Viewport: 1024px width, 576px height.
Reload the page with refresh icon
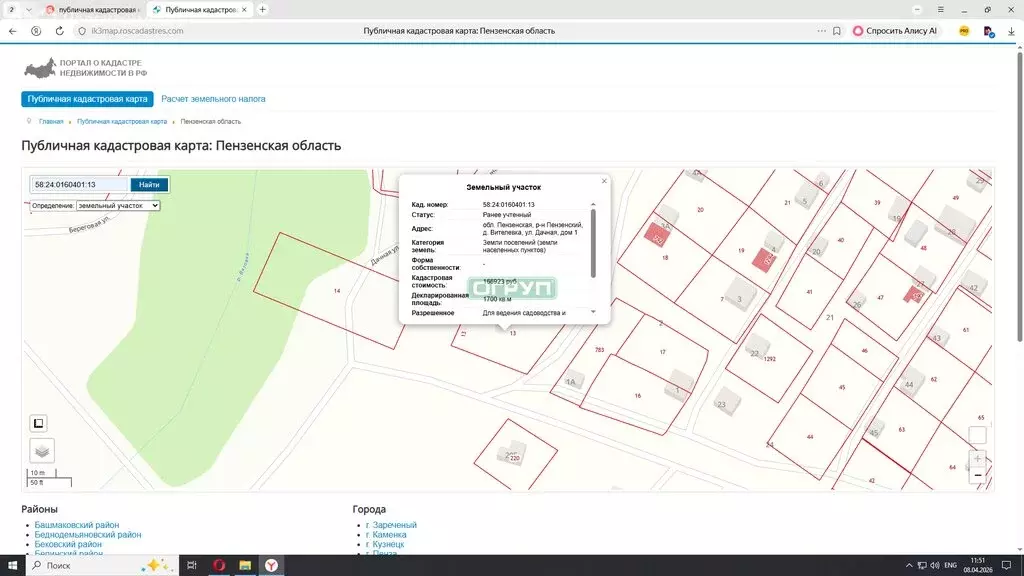tap(60, 31)
